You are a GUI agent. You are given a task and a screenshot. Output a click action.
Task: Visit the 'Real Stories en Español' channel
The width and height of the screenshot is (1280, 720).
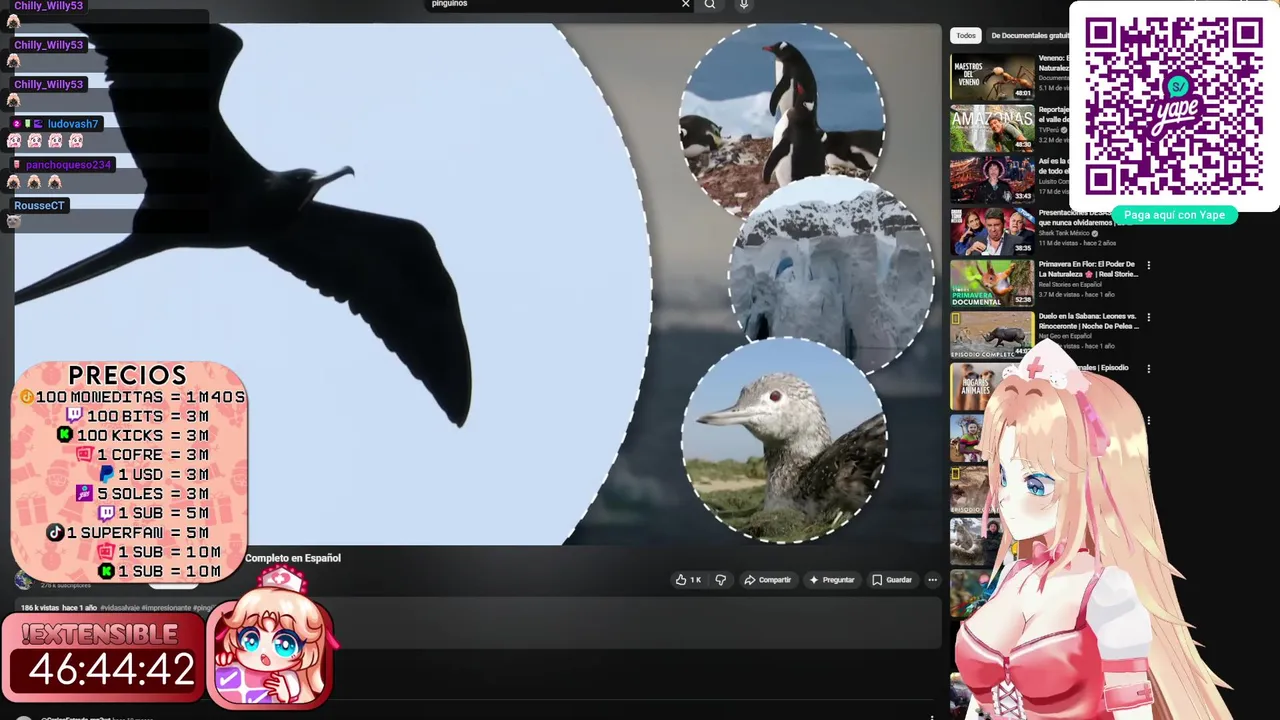pyautogui.click(x=1070, y=285)
